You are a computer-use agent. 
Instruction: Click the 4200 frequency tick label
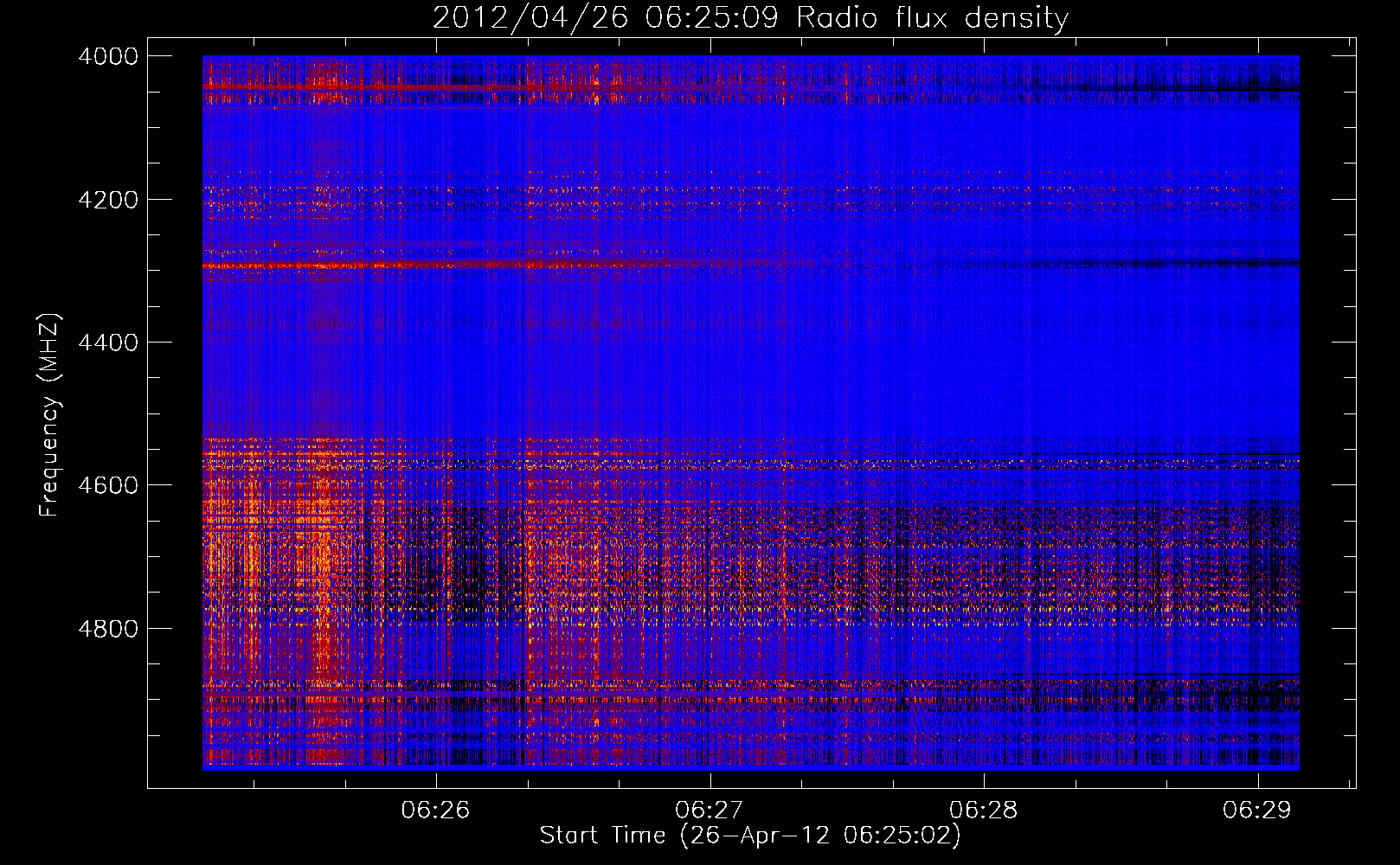click(x=108, y=200)
